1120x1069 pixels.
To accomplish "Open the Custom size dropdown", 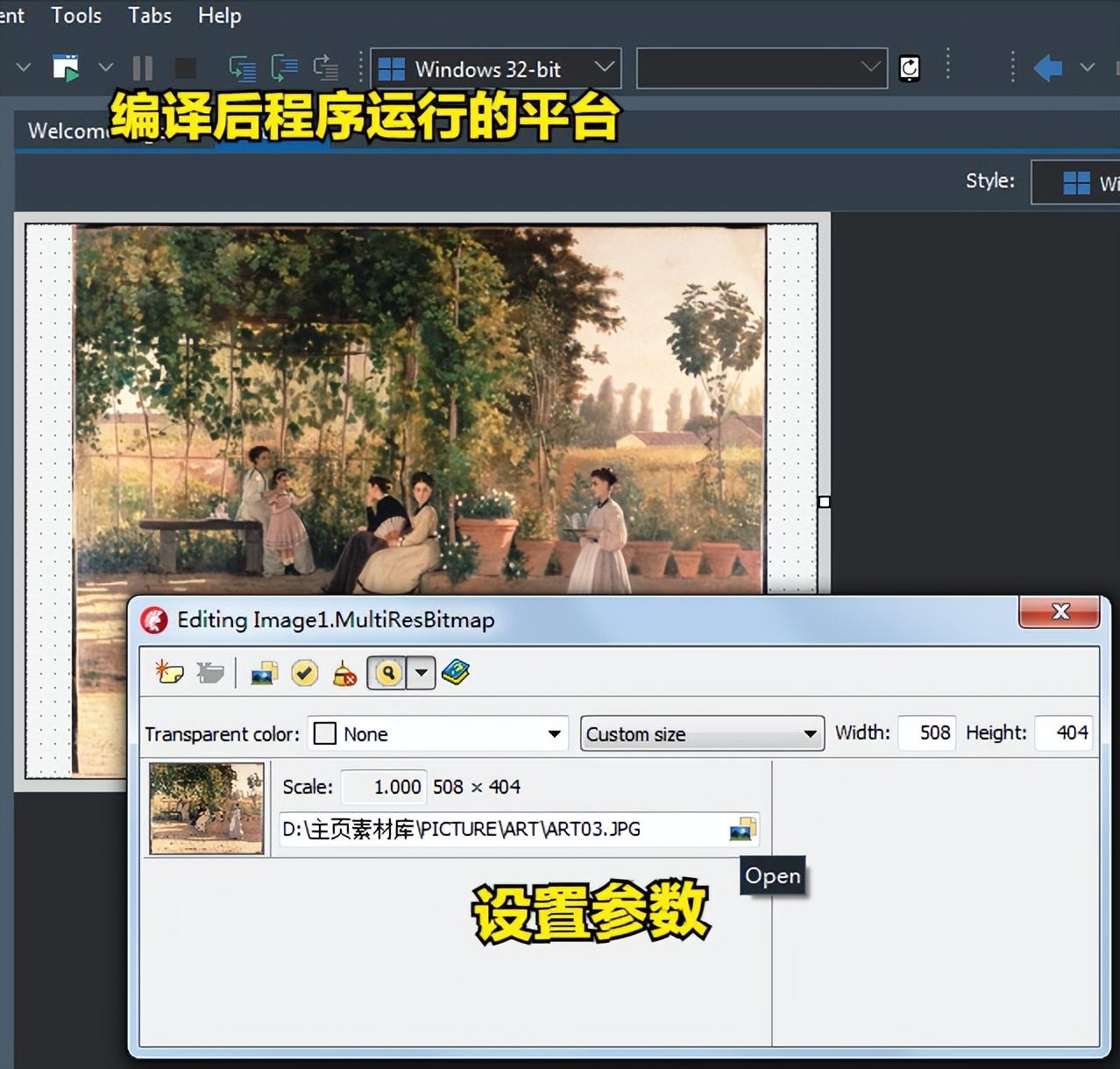I will click(702, 733).
